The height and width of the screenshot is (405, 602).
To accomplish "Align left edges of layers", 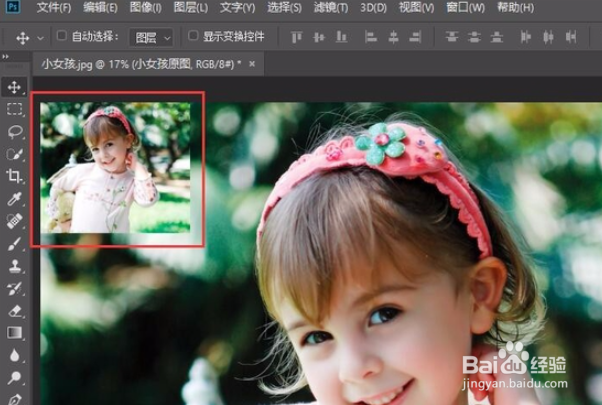I will coord(370,37).
